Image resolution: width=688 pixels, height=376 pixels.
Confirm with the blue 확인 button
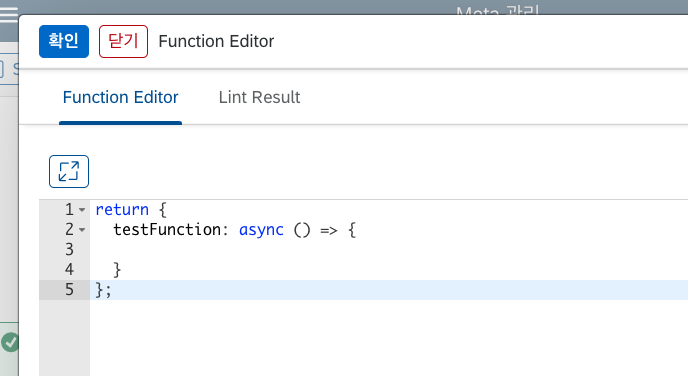(64, 41)
